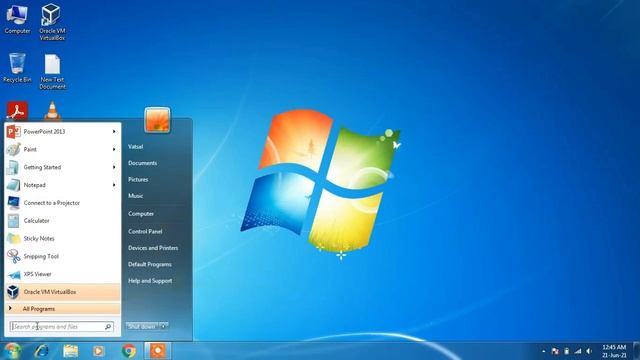The height and width of the screenshot is (360, 640).
Task: Open Default Programs
Action: click(x=150, y=264)
